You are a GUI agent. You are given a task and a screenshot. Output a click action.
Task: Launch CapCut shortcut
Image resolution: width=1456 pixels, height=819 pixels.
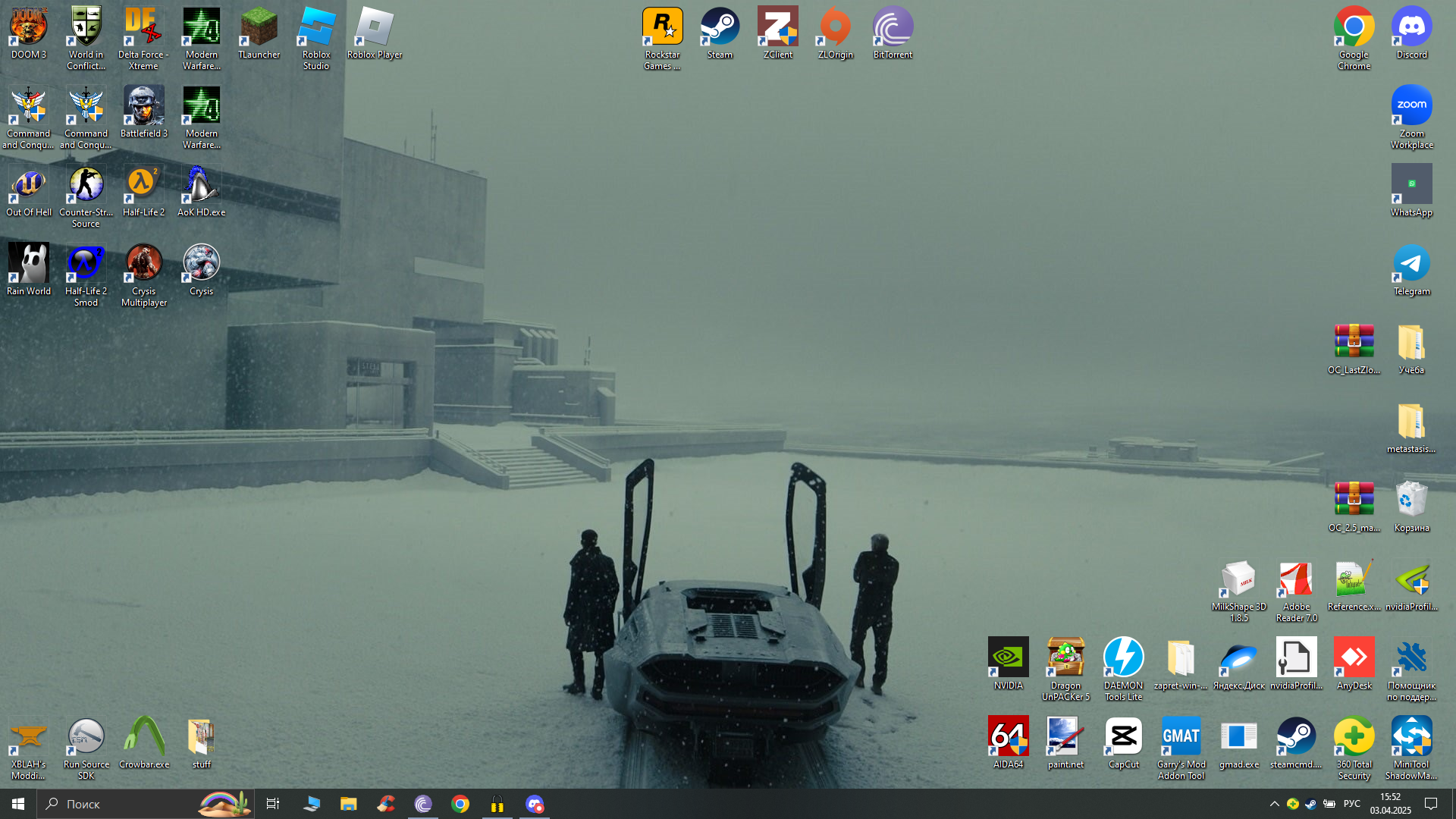click(x=1123, y=744)
